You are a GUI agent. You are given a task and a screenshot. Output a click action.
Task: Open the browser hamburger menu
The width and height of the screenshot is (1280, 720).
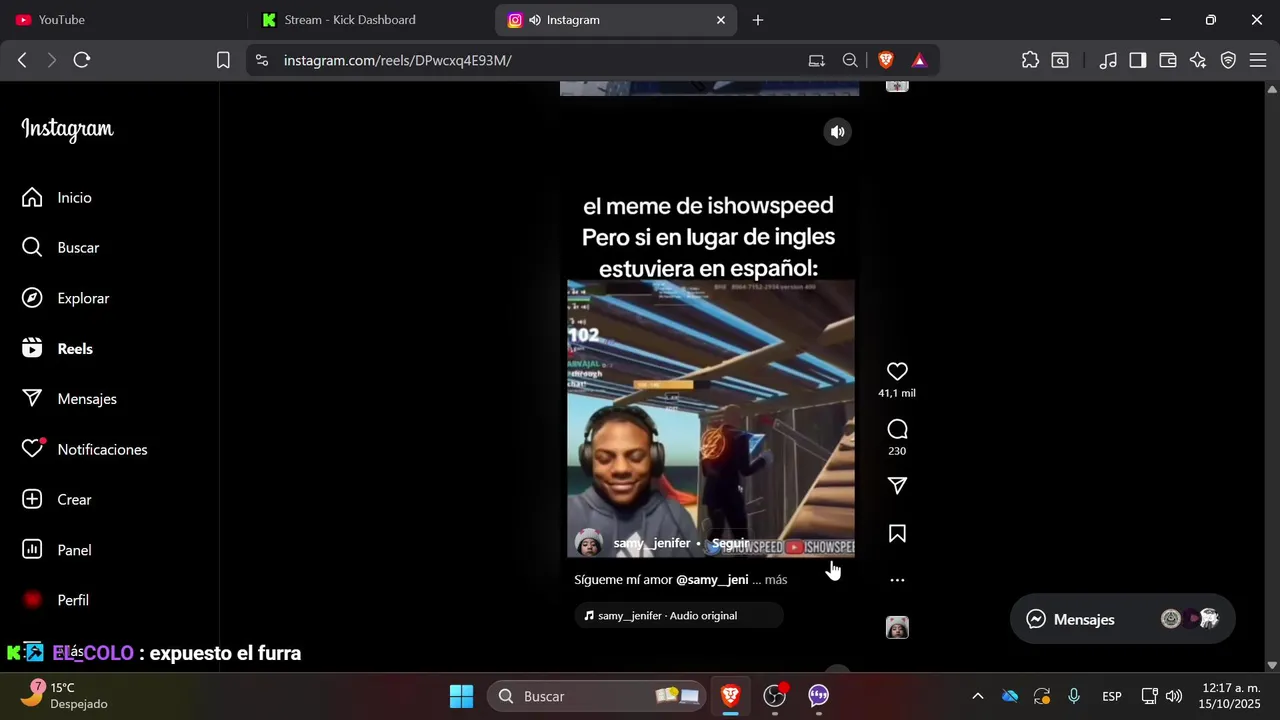1257,60
